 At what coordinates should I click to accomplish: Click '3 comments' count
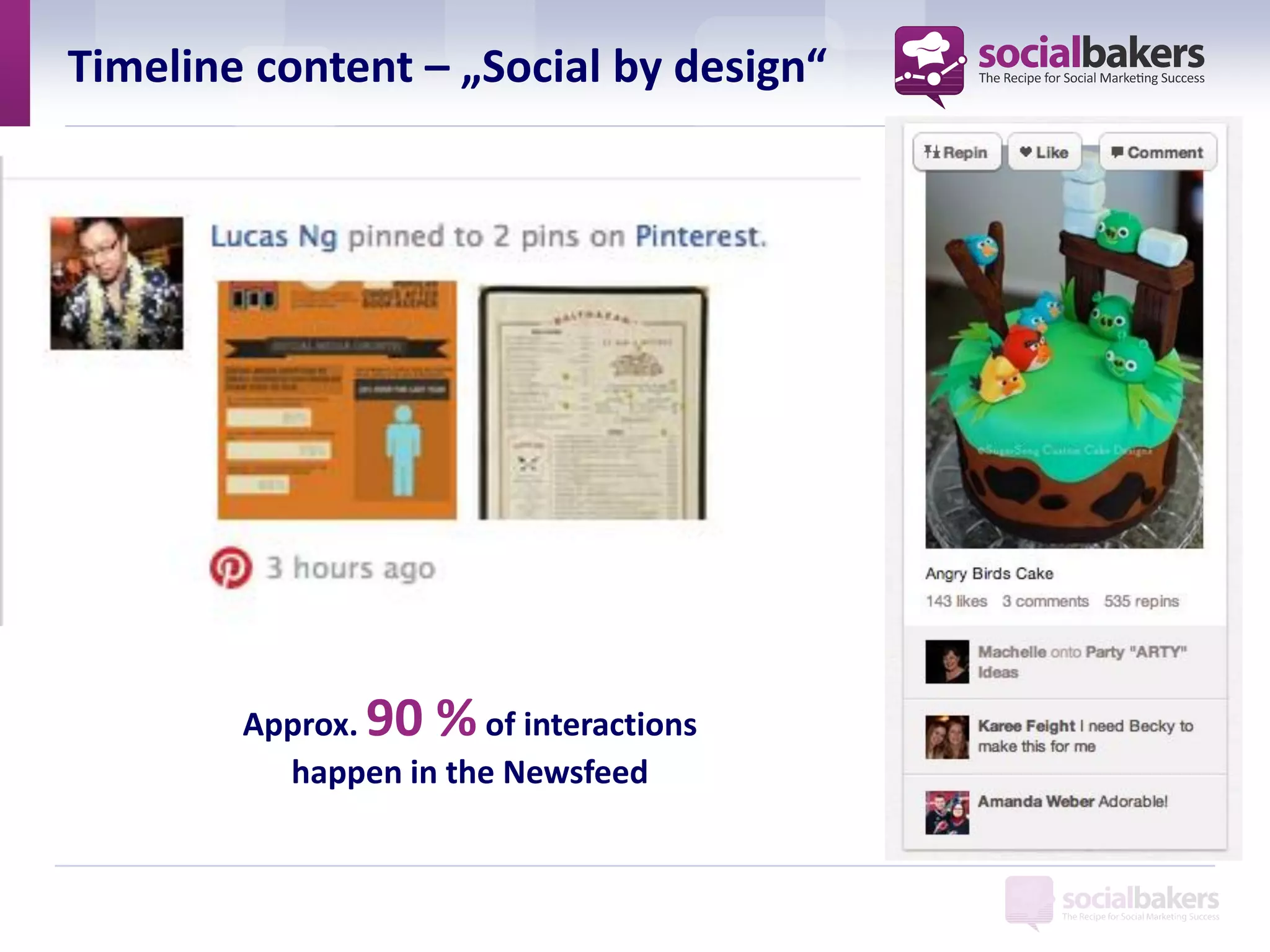pyautogui.click(x=1045, y=601)
